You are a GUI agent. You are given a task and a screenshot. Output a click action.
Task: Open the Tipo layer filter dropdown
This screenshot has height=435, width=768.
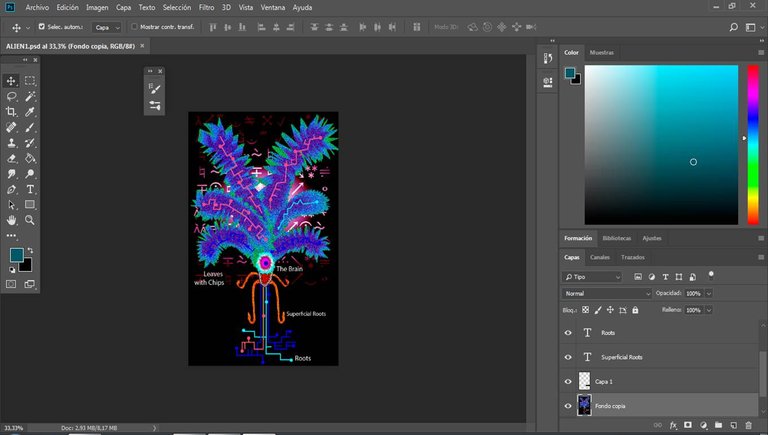592,277
